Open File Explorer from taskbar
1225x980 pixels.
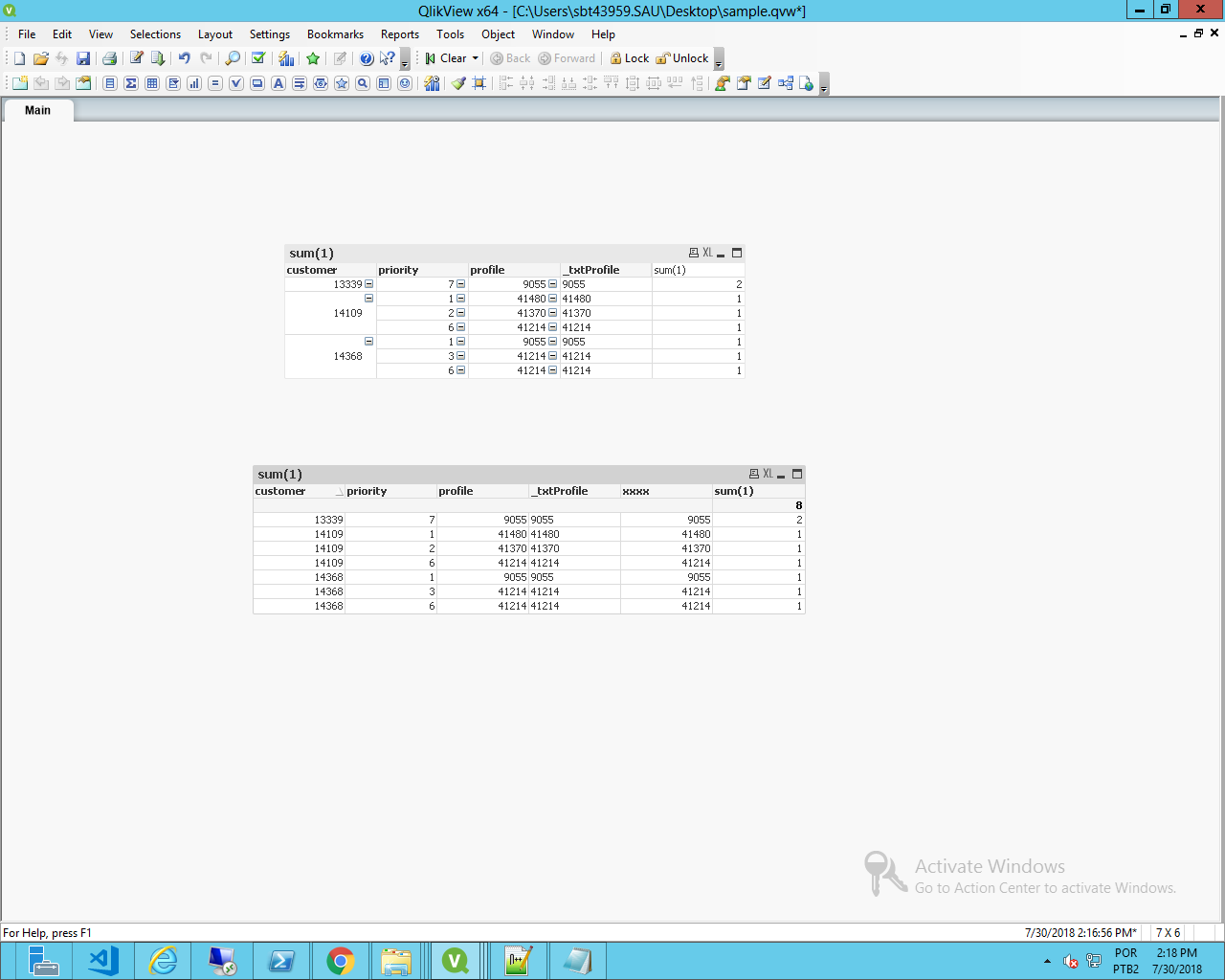[x=396, y=961]
